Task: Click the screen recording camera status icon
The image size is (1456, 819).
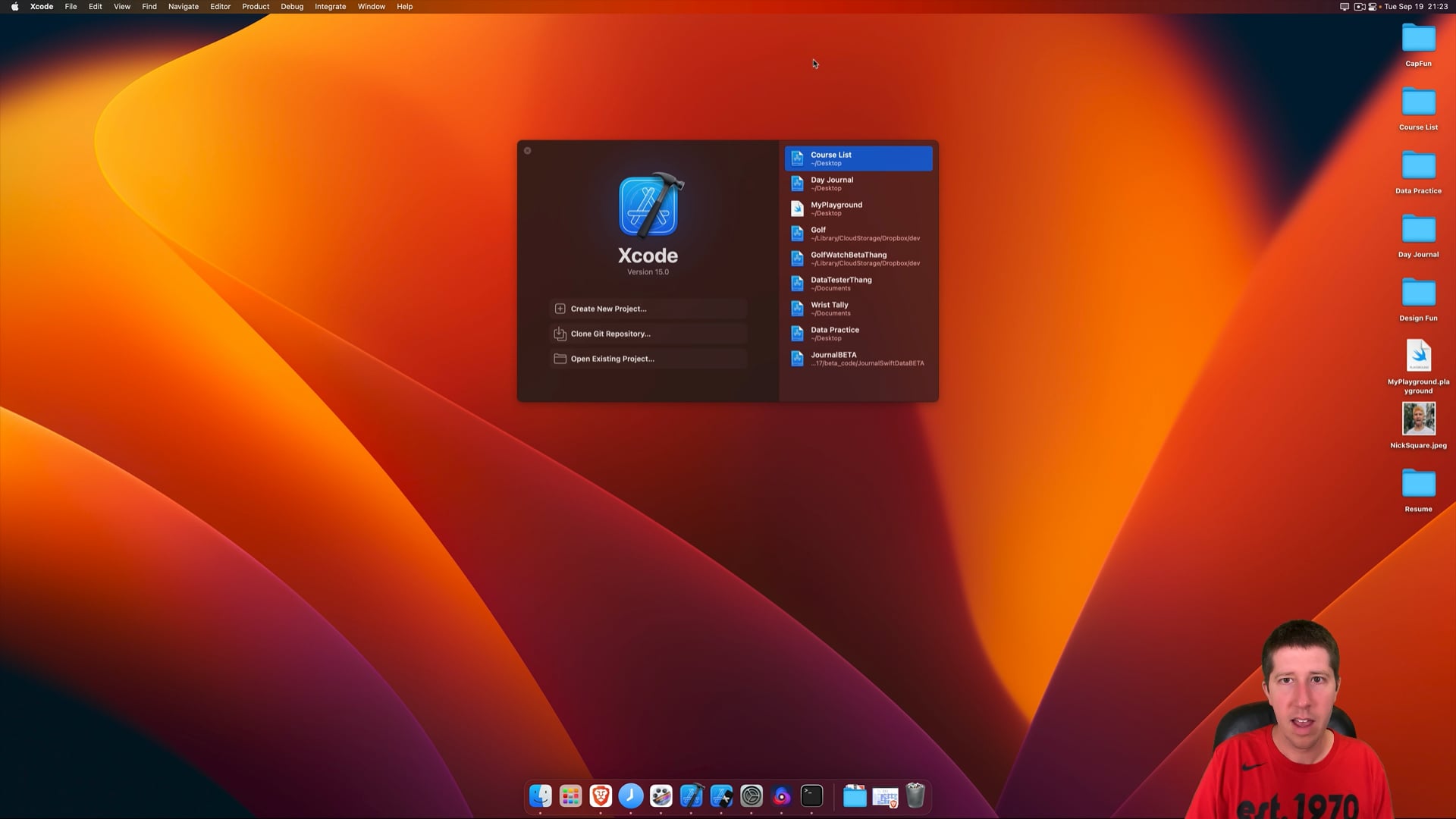Action: [x=1360, y=7]
